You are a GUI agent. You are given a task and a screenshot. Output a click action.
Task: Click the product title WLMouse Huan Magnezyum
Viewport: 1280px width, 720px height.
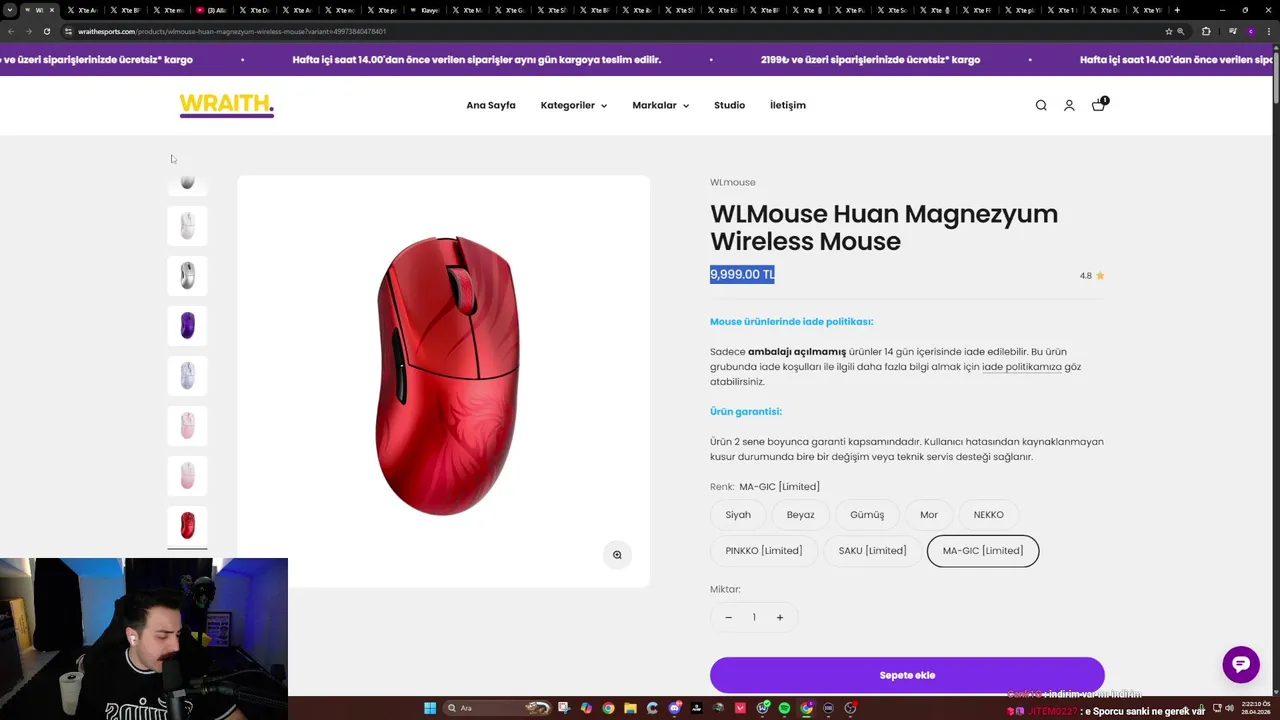pos(884,227)
